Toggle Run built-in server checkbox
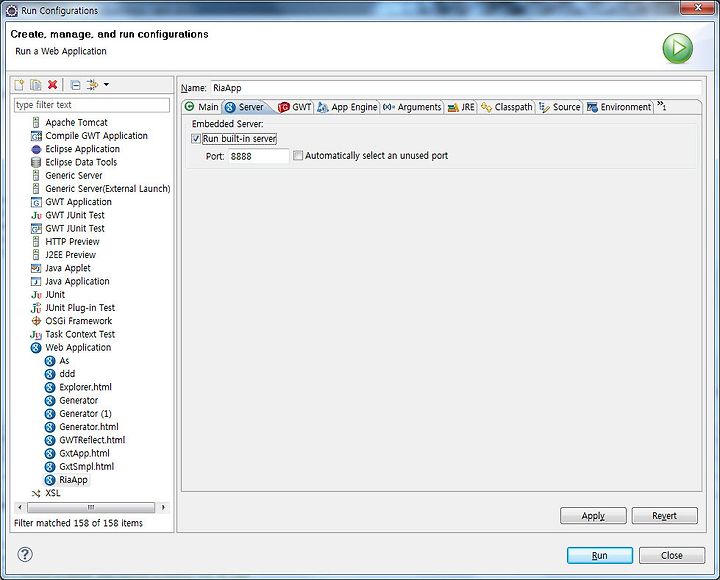720x580 pixels. 196,139
